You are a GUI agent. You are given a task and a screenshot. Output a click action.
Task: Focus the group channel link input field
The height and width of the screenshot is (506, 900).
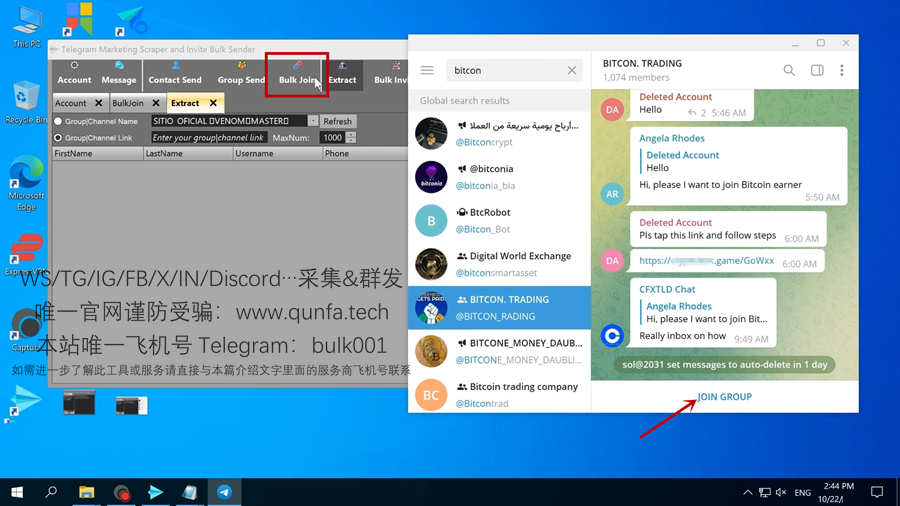(x=209, y=138)
